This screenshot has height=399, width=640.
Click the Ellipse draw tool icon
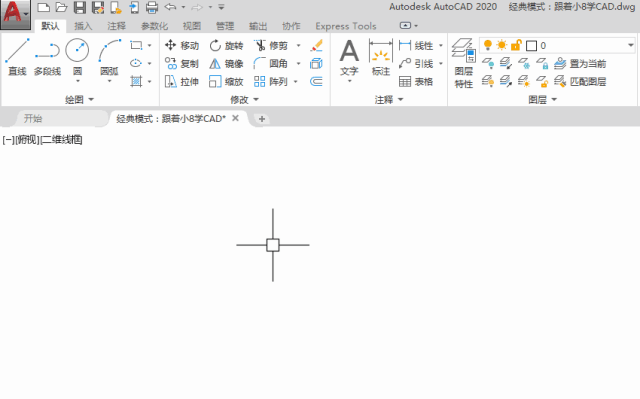point(136,63)
